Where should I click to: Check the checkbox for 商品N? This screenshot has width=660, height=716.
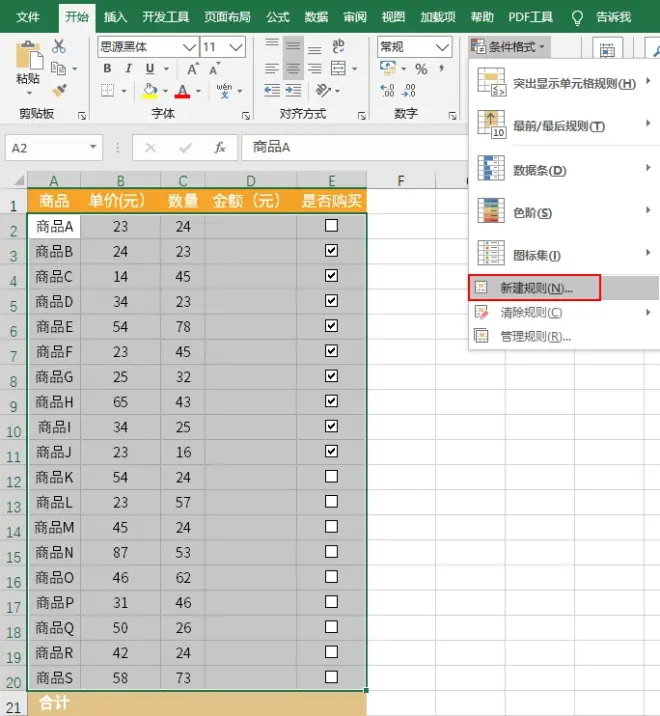[x=332, y=552]
